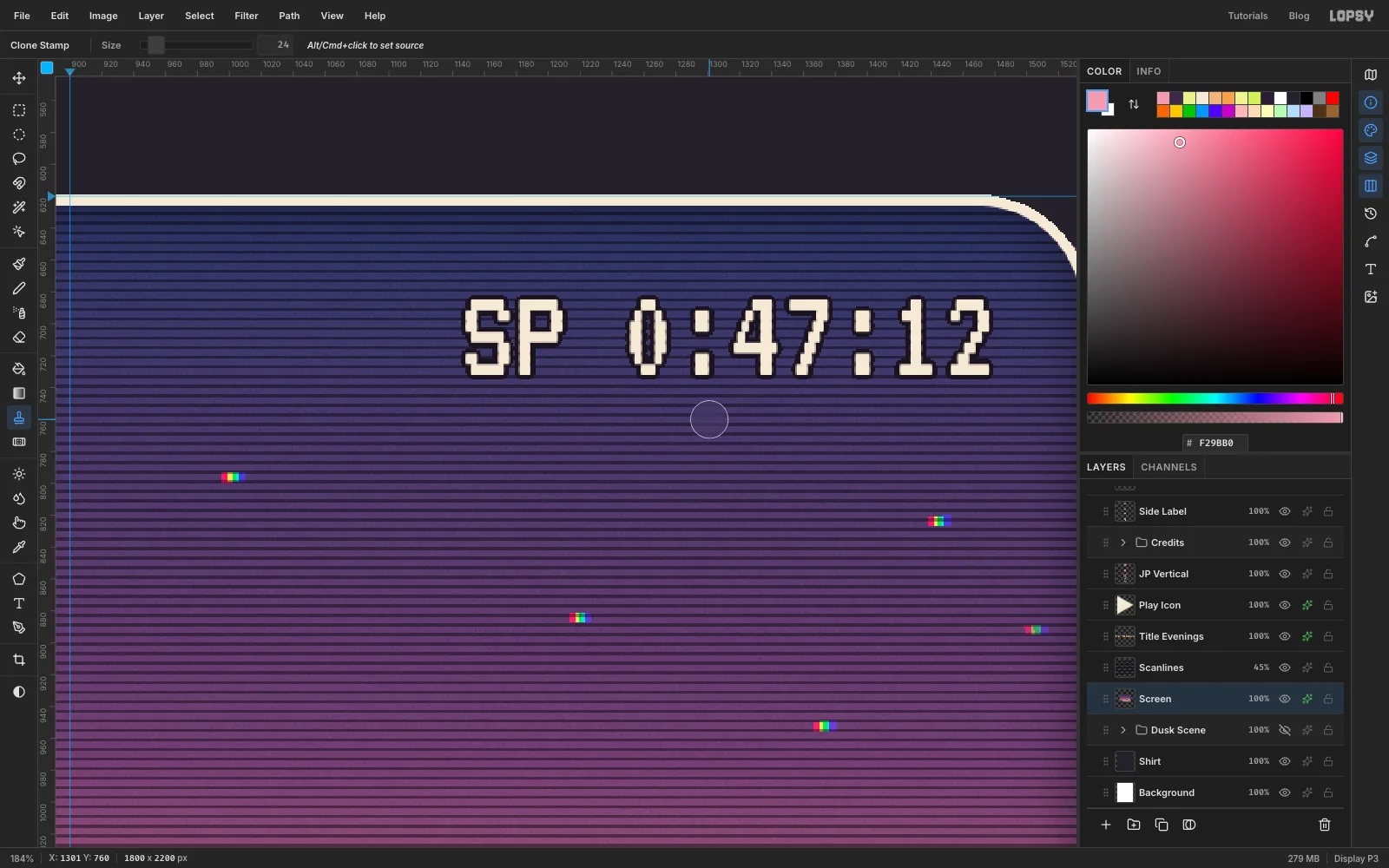Select the Move tool
Screen dimensions: 1389x868
[x=19, y=78]
